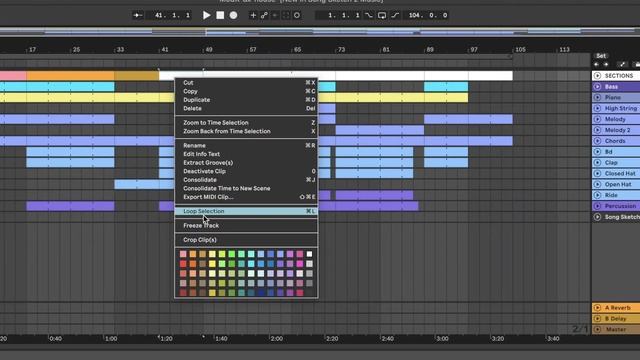Select Extract Groove(s) menu entry
Viewport: 640px width, 360px height.
point(246,162)
